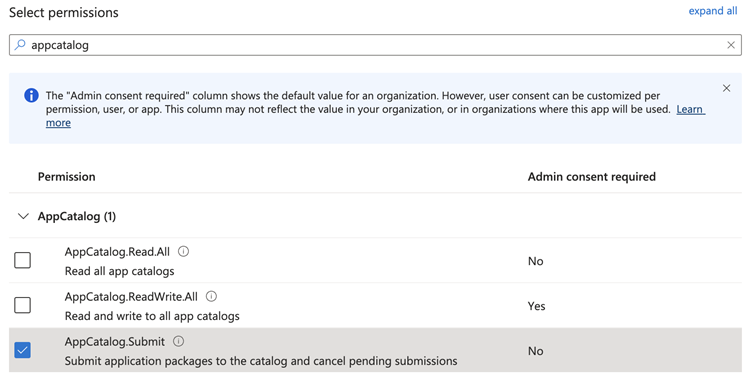Click the blue info banner icon
The width and height of the screenshot is (750, 391).
tap(31, 95)
